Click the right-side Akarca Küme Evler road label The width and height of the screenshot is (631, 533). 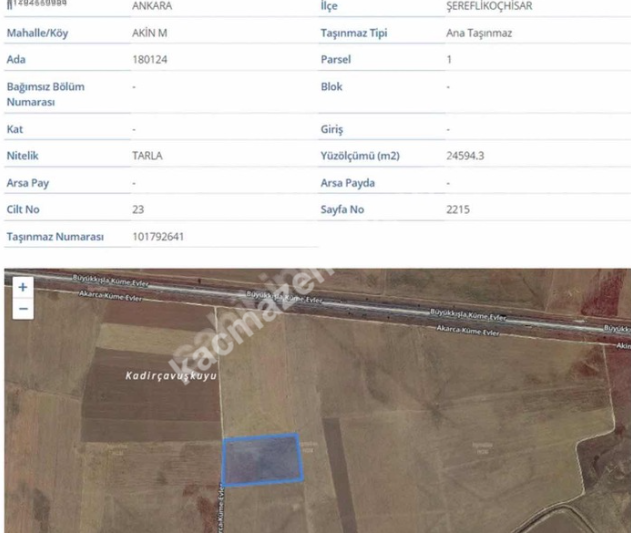click(x=468, y=331)
